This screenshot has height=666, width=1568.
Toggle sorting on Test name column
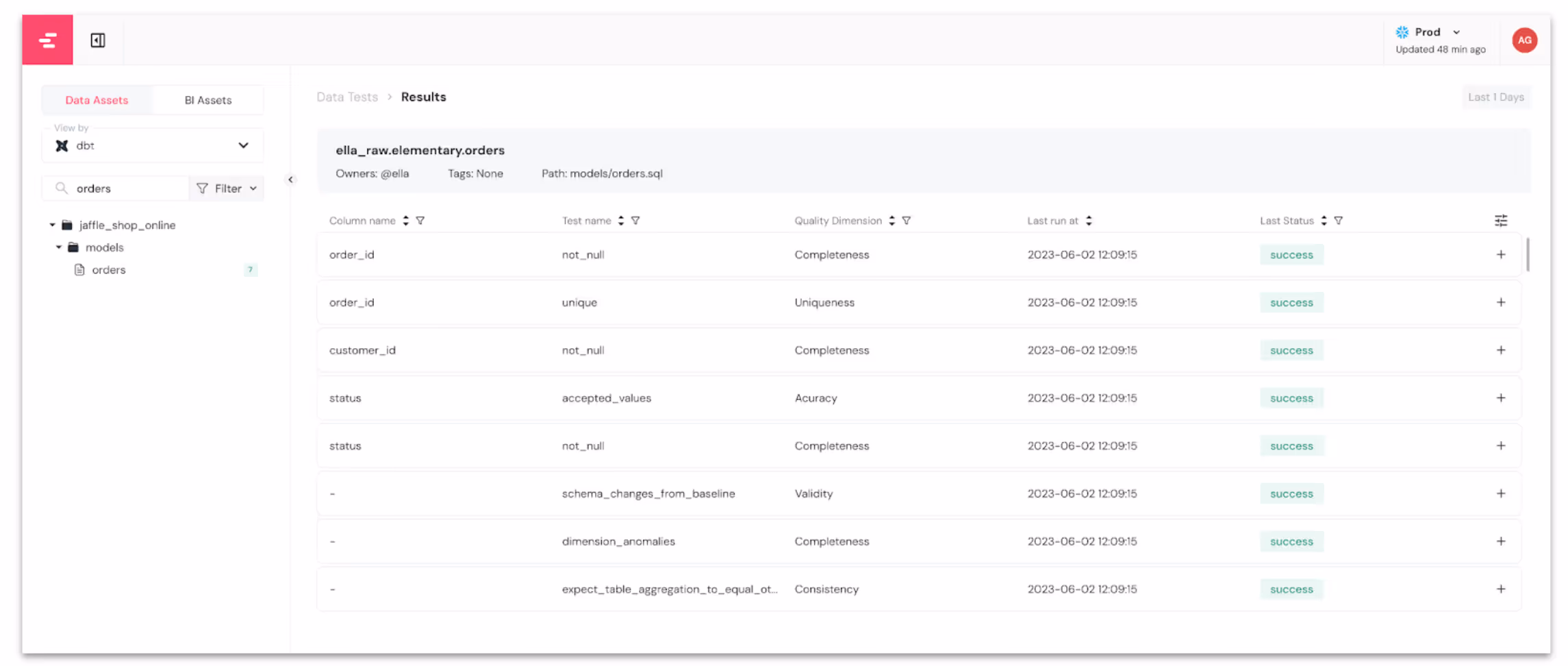click(x=620, y=221)
